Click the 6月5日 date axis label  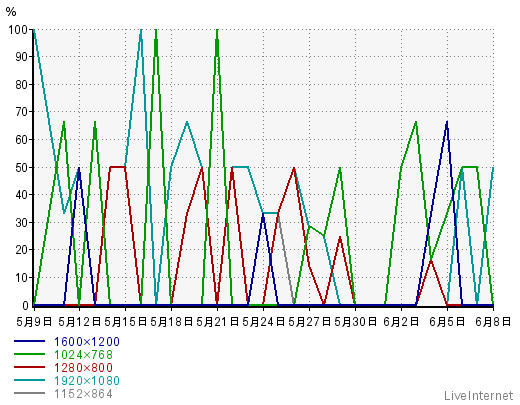[x=447, y=322]
